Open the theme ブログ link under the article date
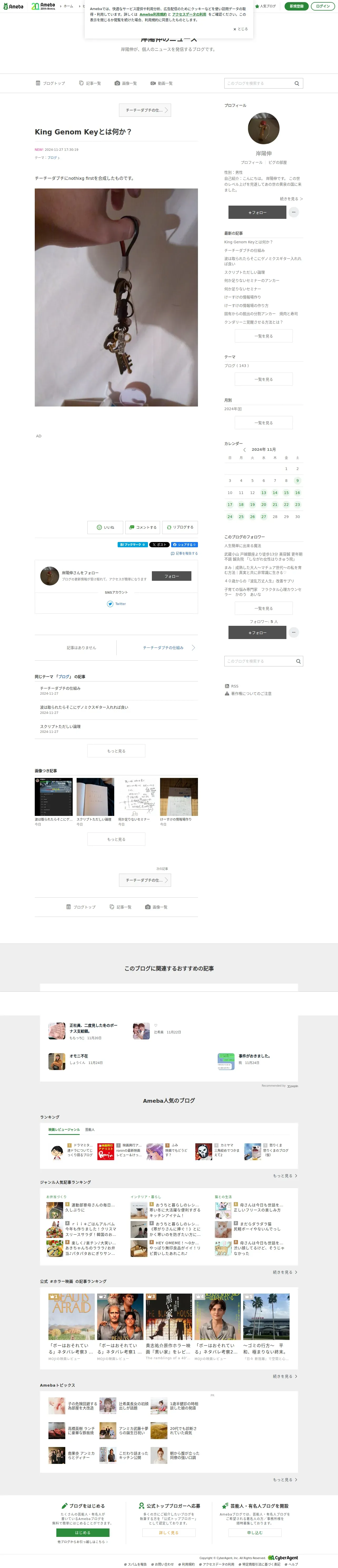Viewport: 338px width, 1568px height. click(x=53, y=158)
